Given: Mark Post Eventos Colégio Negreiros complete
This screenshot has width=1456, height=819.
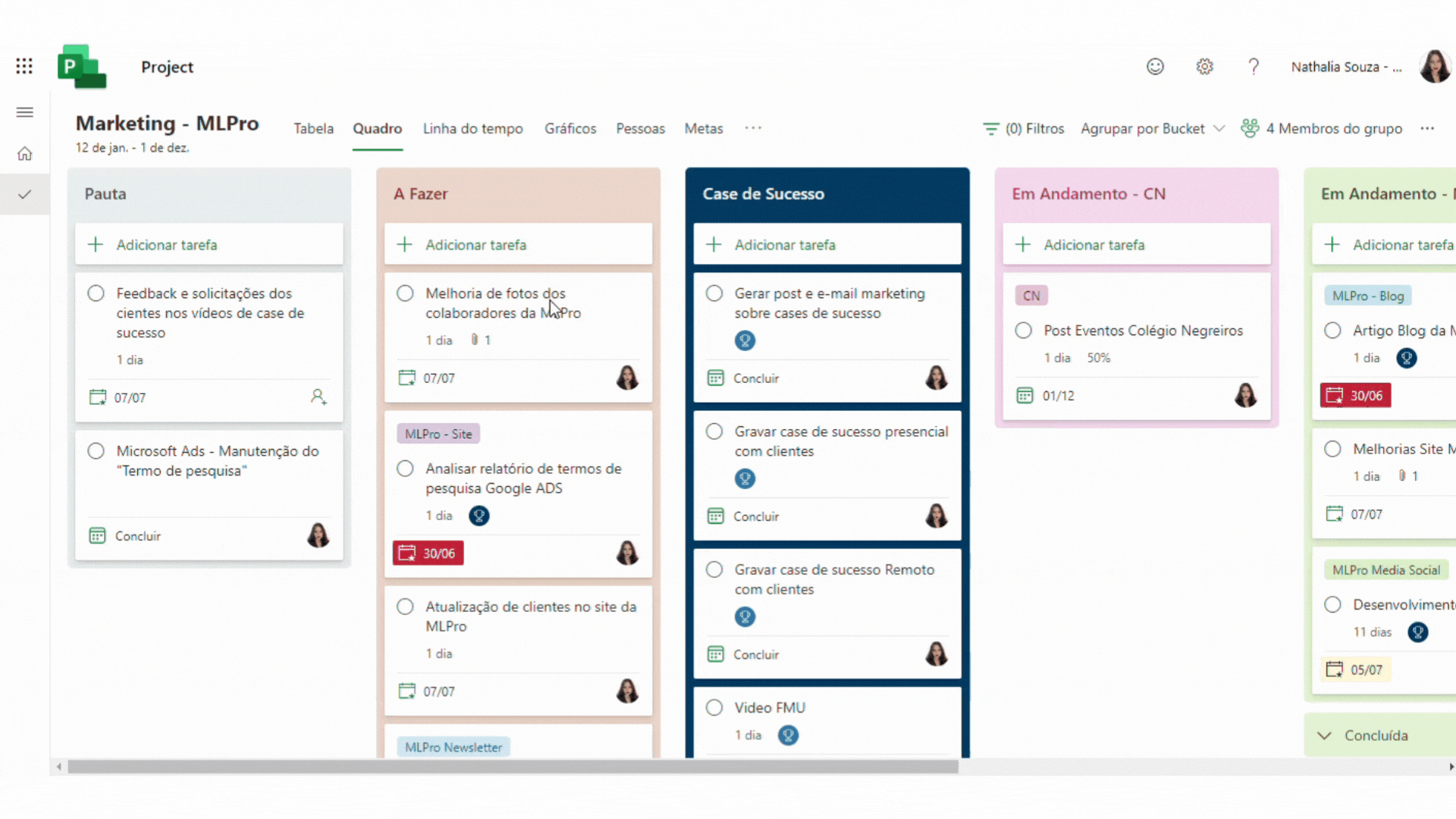Looking at the screenshot, I should click(1024, 331).
